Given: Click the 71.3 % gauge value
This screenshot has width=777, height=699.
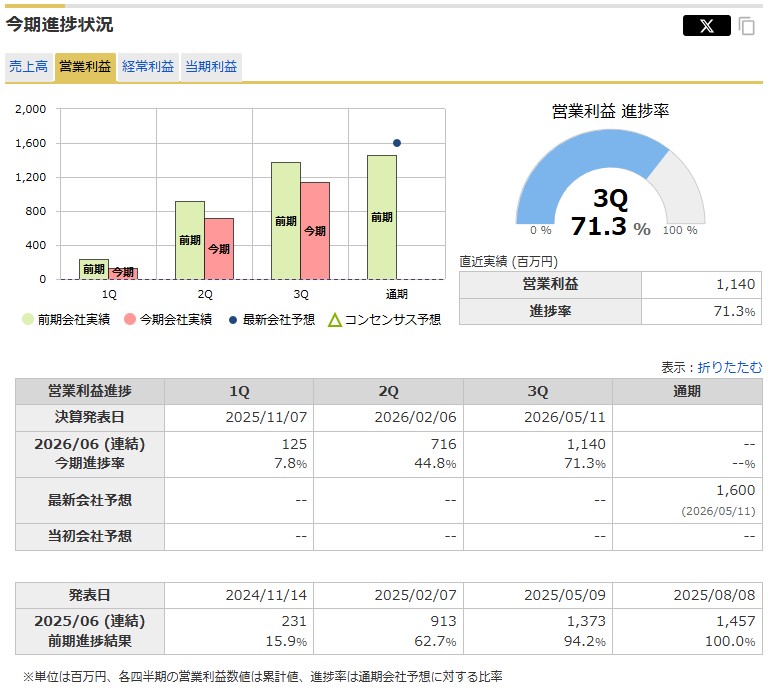Looking at the screenshot, I should tap(610, 226).
